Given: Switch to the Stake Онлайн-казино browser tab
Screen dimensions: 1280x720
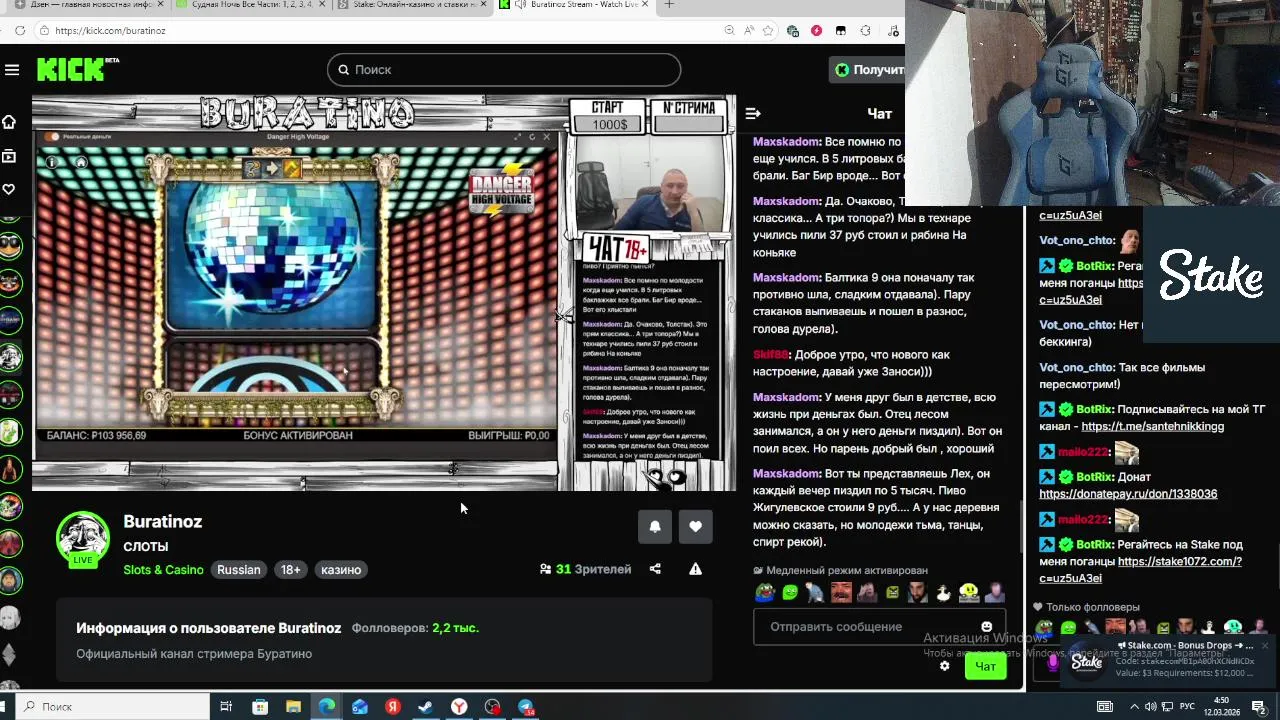Looking at the screenshot, I should (414, 5).
